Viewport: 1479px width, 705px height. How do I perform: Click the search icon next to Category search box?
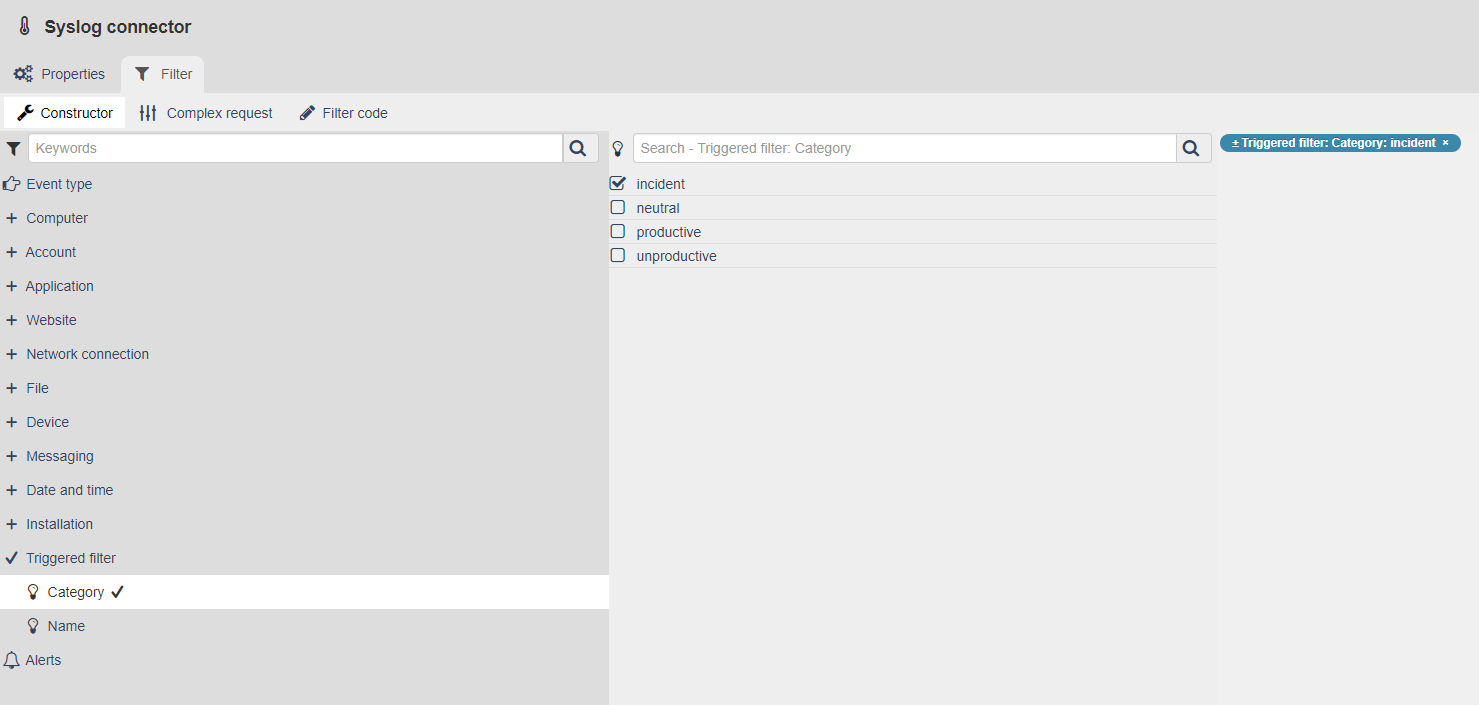point(1191,147)
